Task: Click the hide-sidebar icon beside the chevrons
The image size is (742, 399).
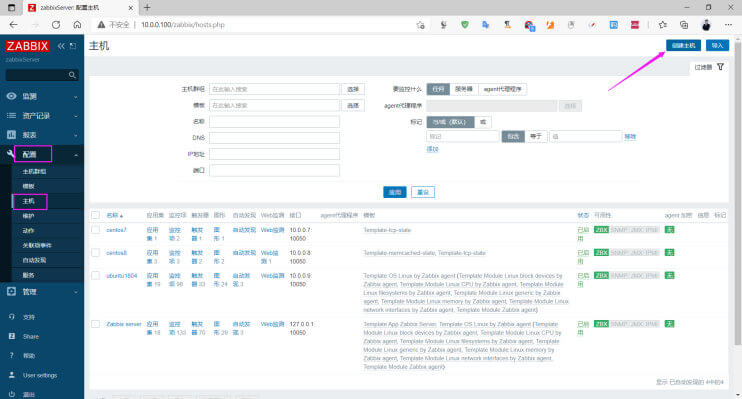Action: click(73, 46)
